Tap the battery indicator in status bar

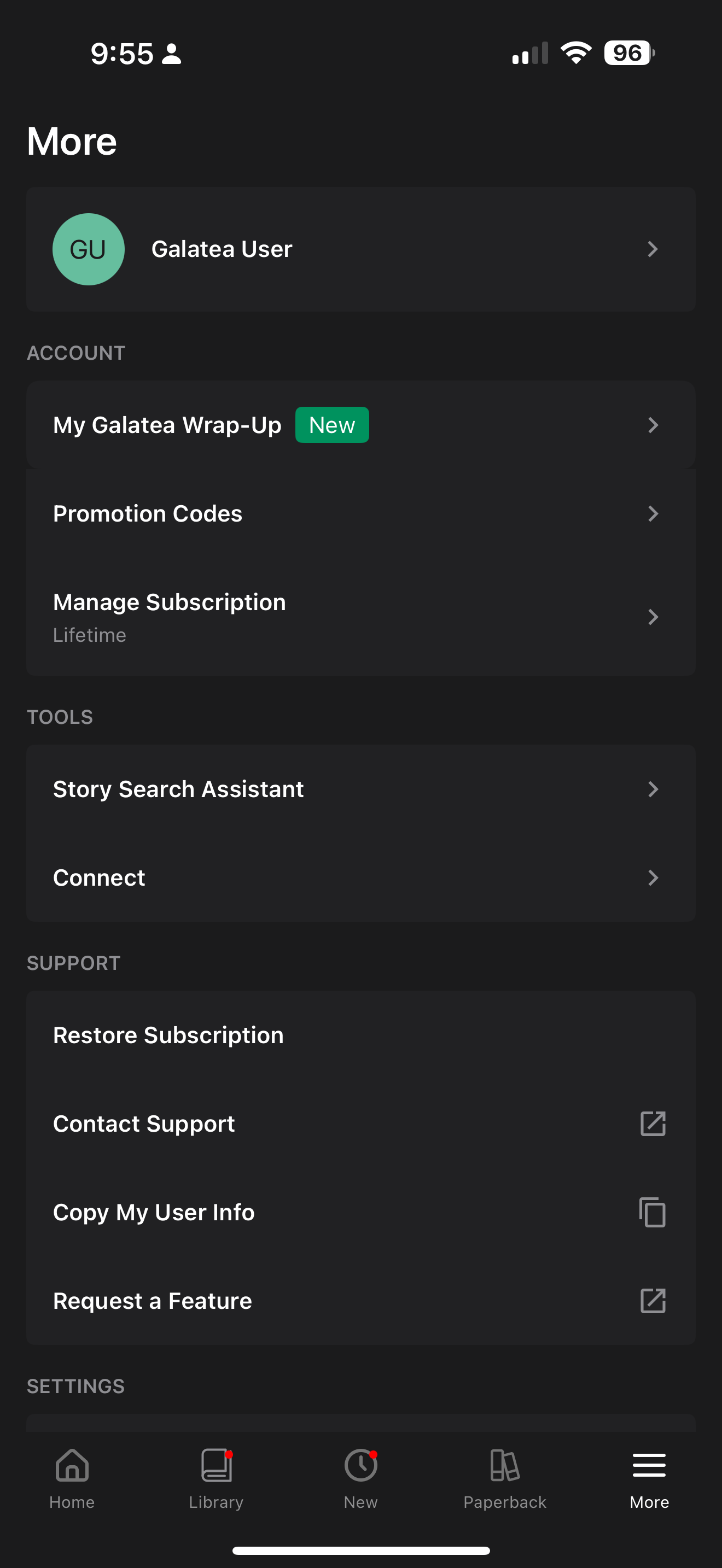[x=629, y=53]
